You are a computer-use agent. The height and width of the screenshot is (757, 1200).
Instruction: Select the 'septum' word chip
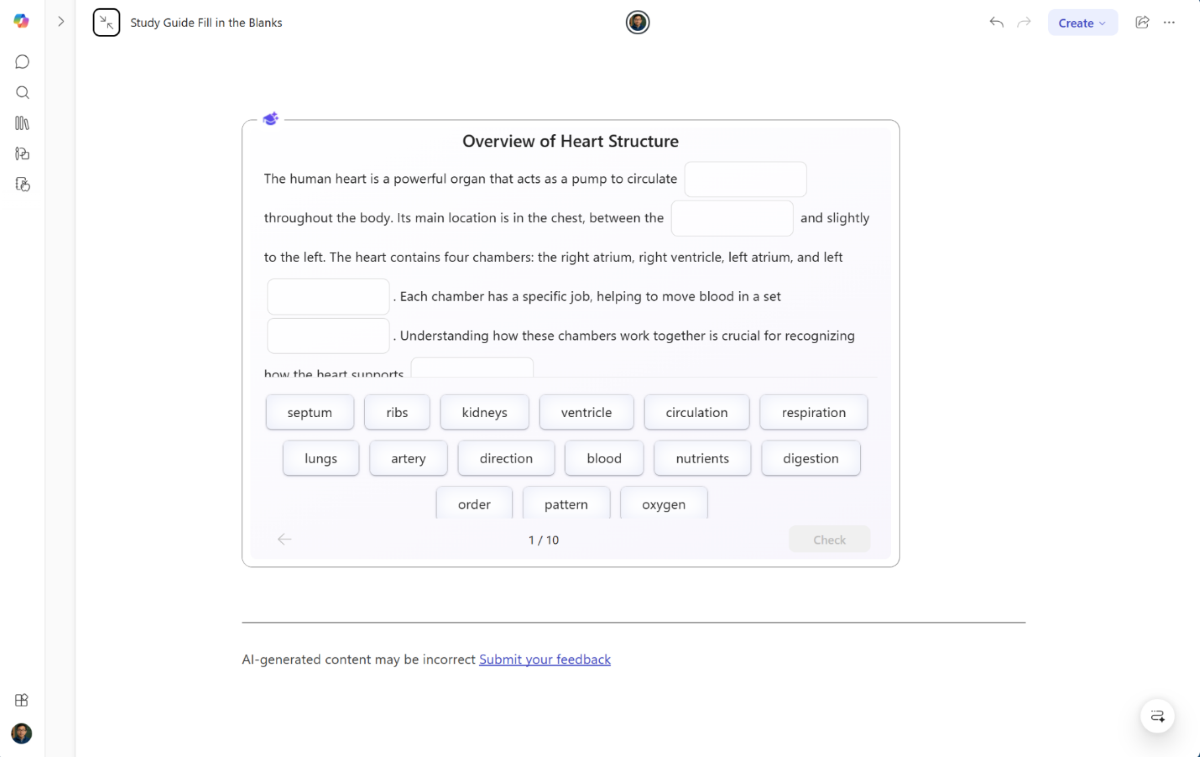pos(310,412)
